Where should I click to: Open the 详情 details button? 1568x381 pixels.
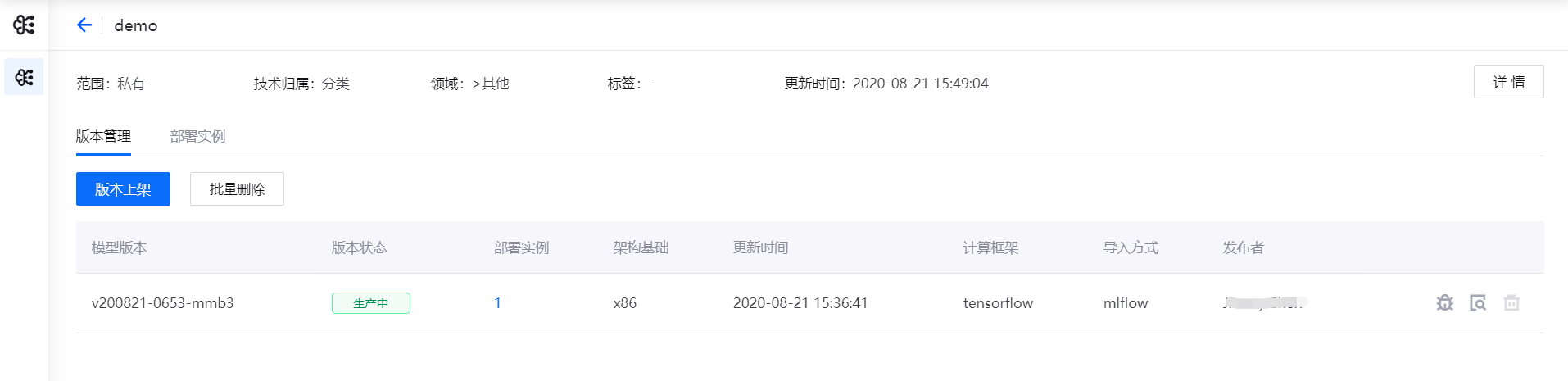click(x=1508, y=82)
